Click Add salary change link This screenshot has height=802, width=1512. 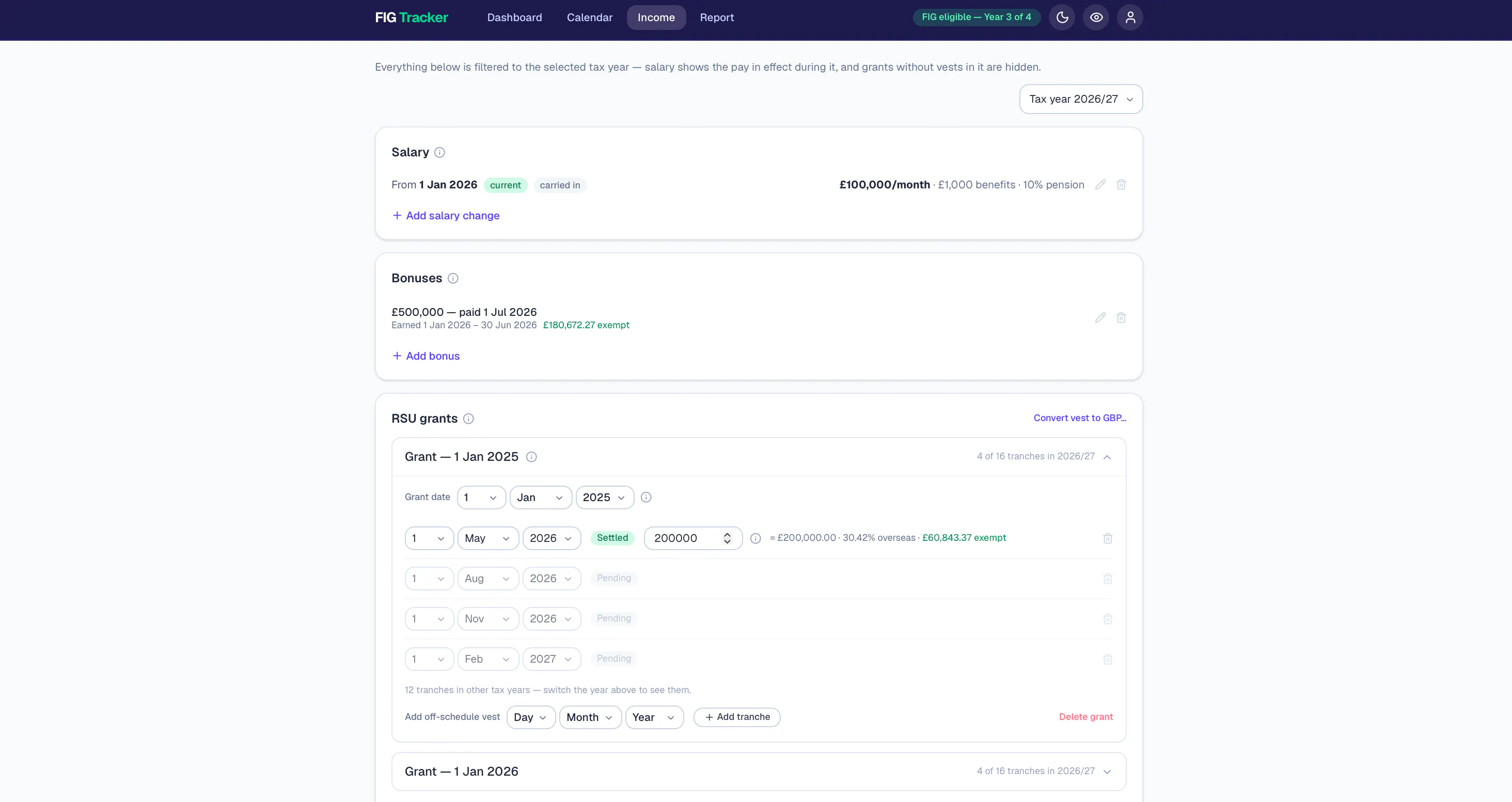446,216
